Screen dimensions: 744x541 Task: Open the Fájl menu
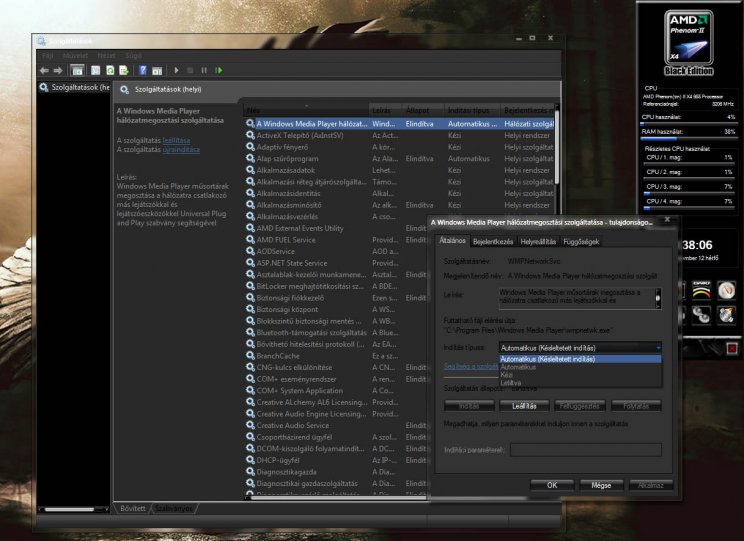[47, 56]
